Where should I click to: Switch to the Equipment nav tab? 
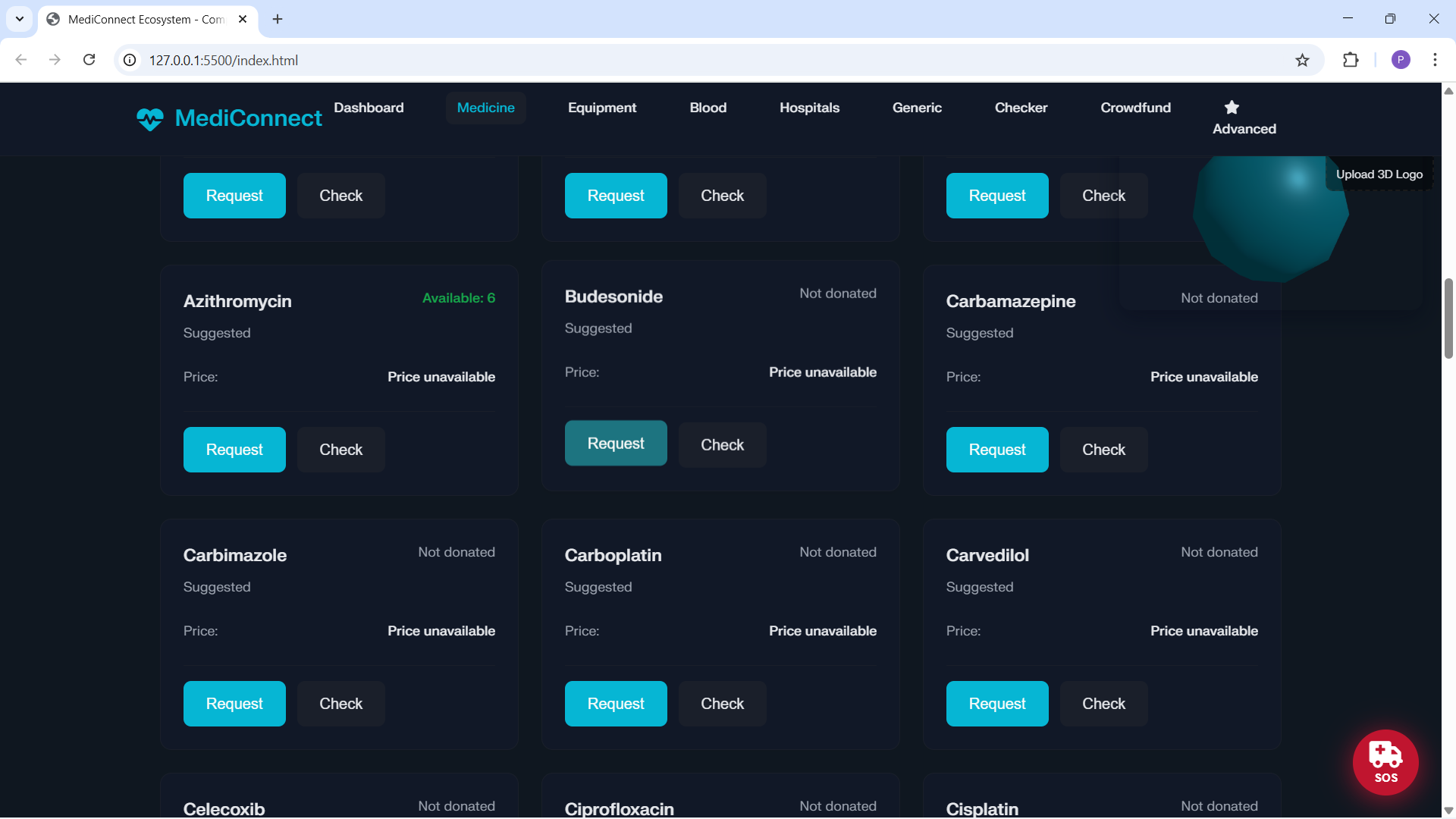[601, 108]
